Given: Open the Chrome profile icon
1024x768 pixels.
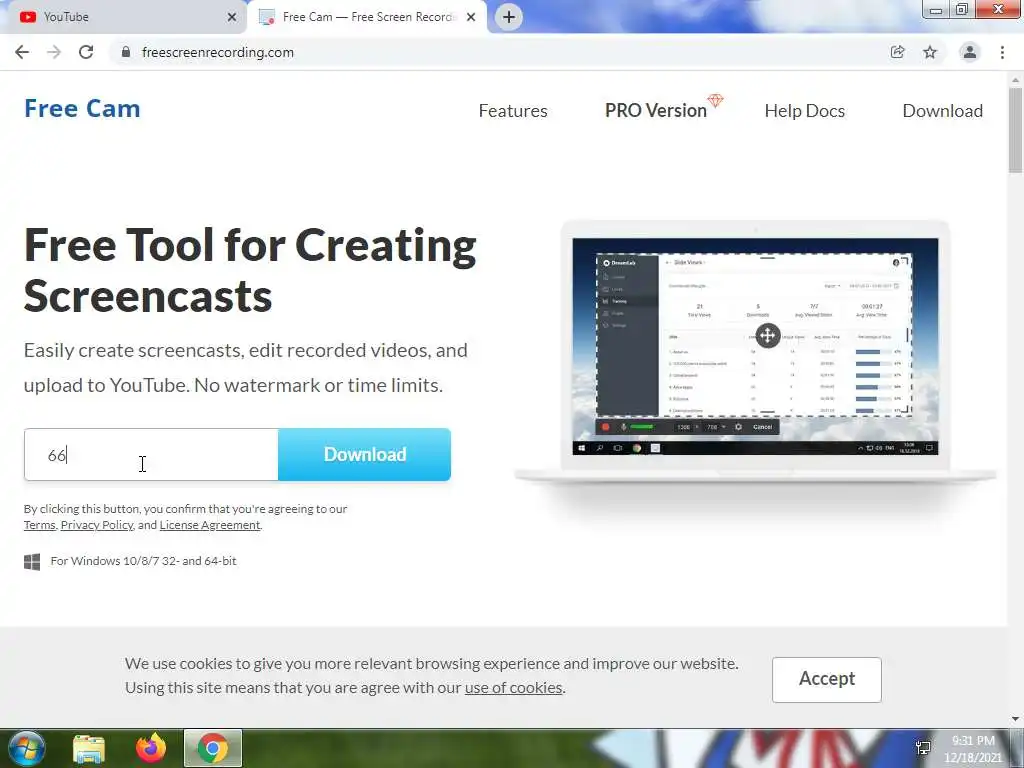Looking at the screenshot, I should coord(970,52).
